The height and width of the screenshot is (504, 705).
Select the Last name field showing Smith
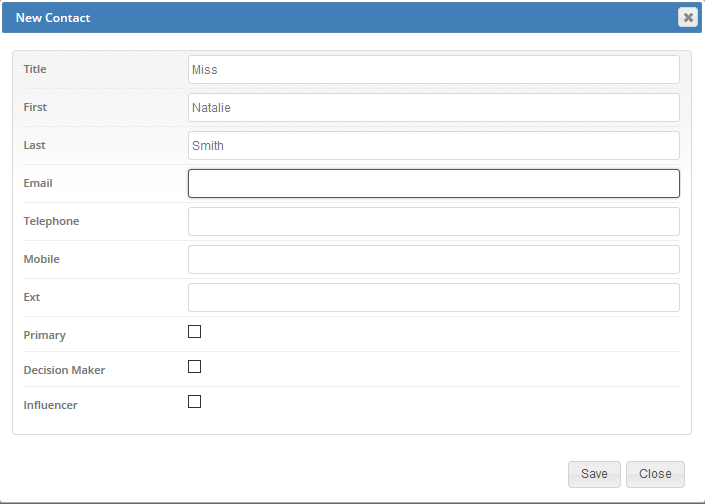[433, 146]
